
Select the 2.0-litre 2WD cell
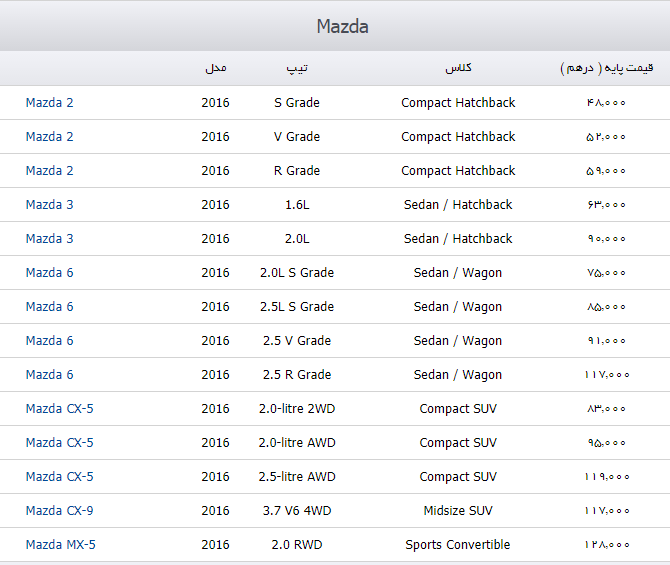point(297,409)
